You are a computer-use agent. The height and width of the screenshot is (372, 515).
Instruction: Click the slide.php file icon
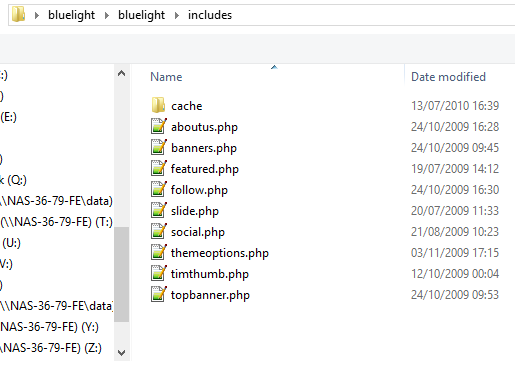(x=159, y=210)
